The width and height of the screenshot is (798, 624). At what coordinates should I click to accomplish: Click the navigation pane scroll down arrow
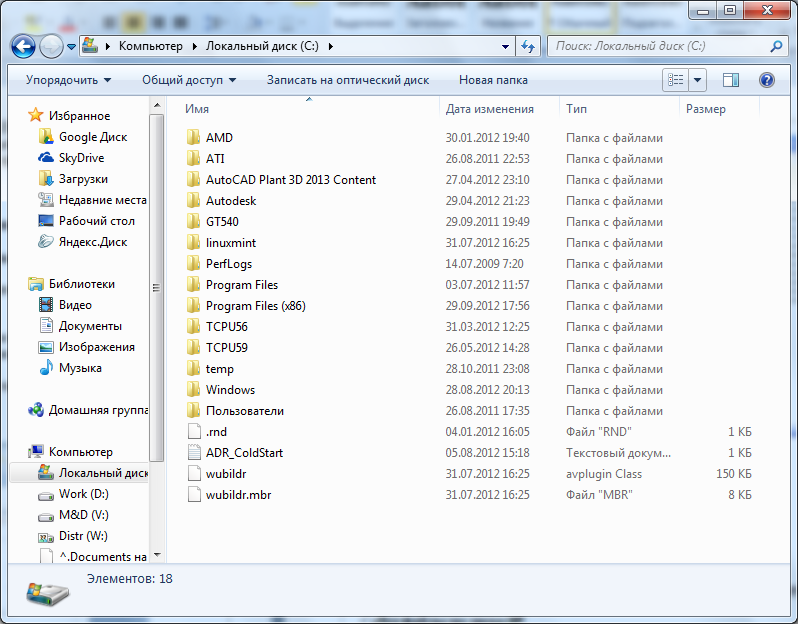click(157, 555)
